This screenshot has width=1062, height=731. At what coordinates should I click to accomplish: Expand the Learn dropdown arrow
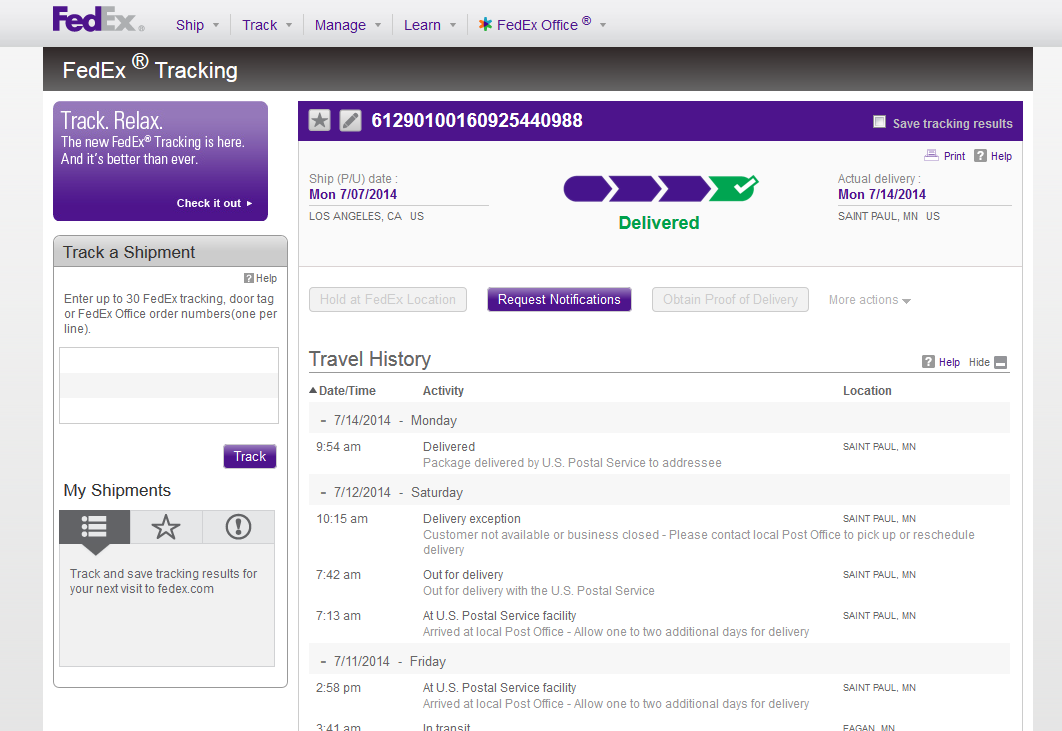tap(453, 25)
